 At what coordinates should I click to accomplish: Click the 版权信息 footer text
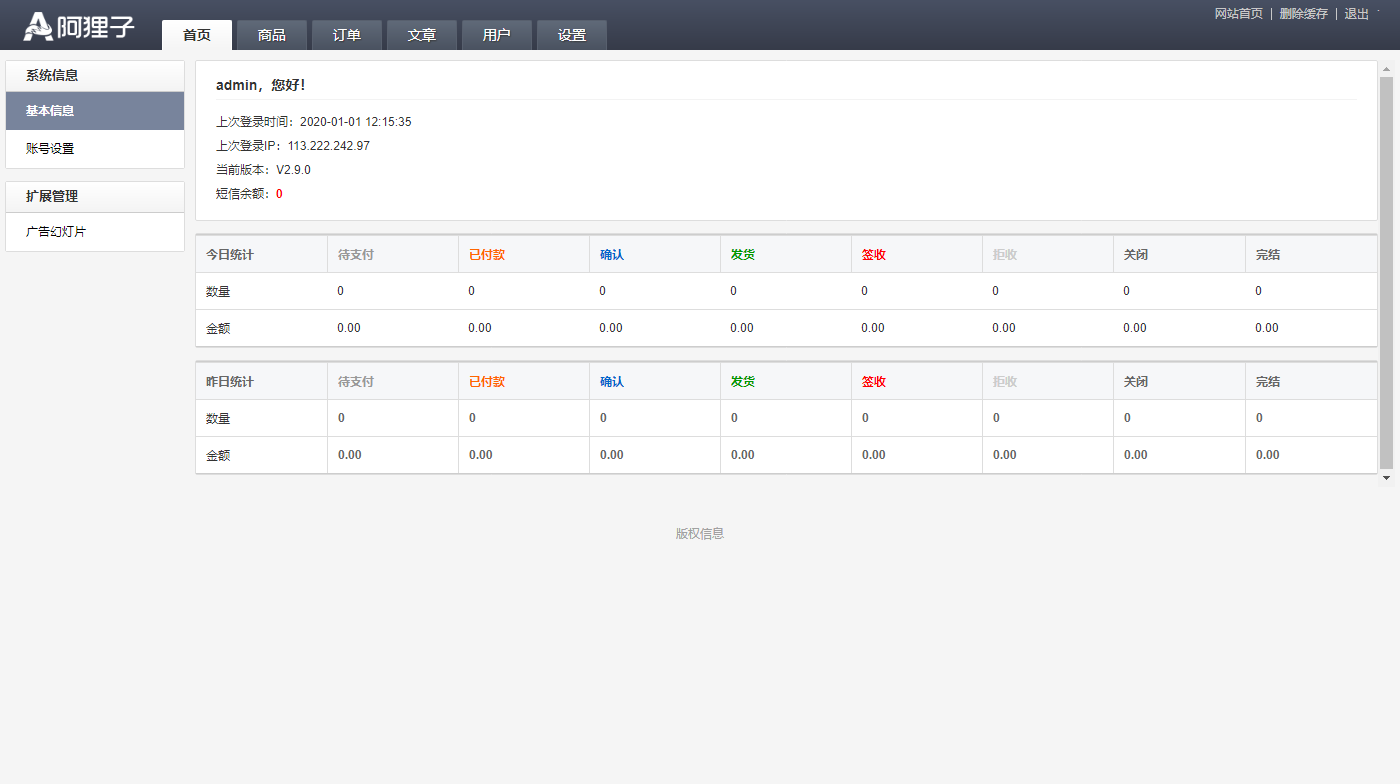pyautogui.click(x=700, y=534)
